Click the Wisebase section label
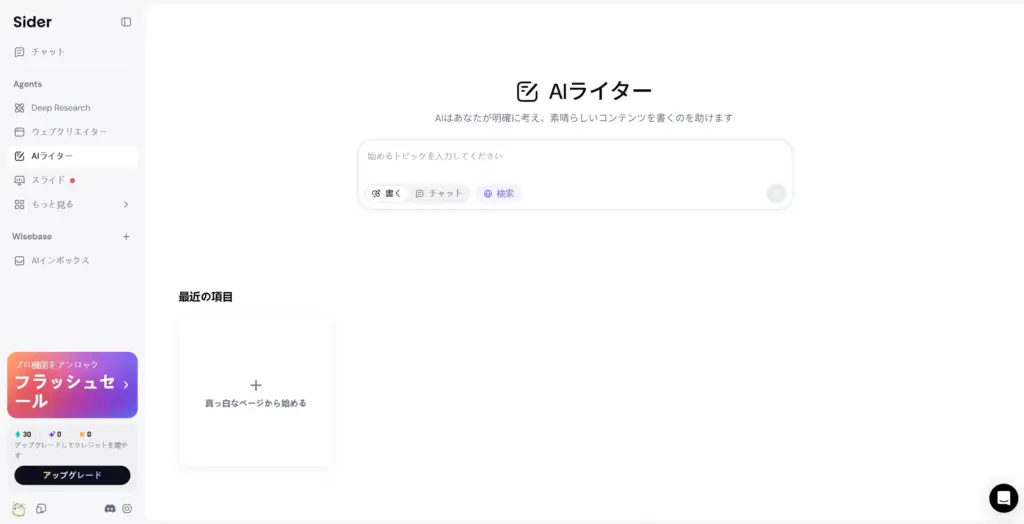1024x524 pixels. point(32,237)
